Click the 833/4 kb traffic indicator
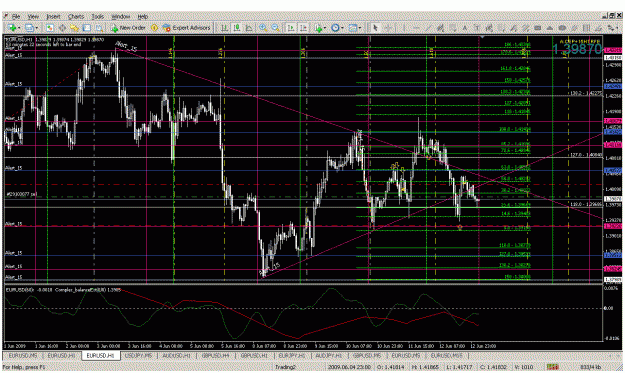The image size is (625, 373). pyautogui.click(x=590, y=367)
